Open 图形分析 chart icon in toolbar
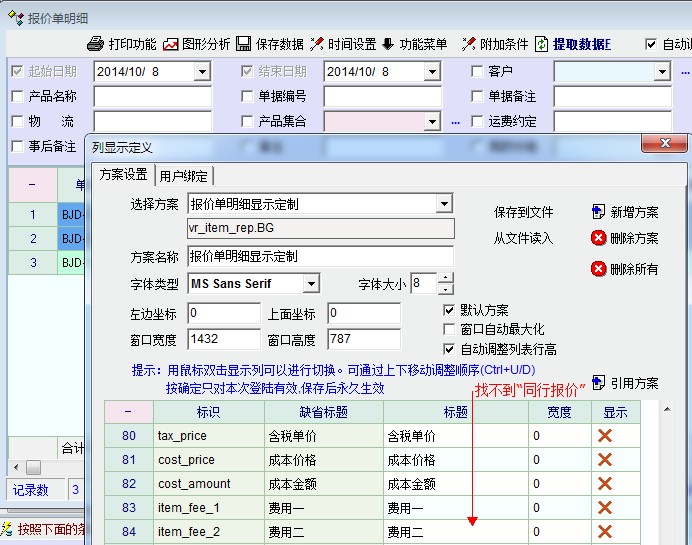The image size is (692, 545). point(171,44)
